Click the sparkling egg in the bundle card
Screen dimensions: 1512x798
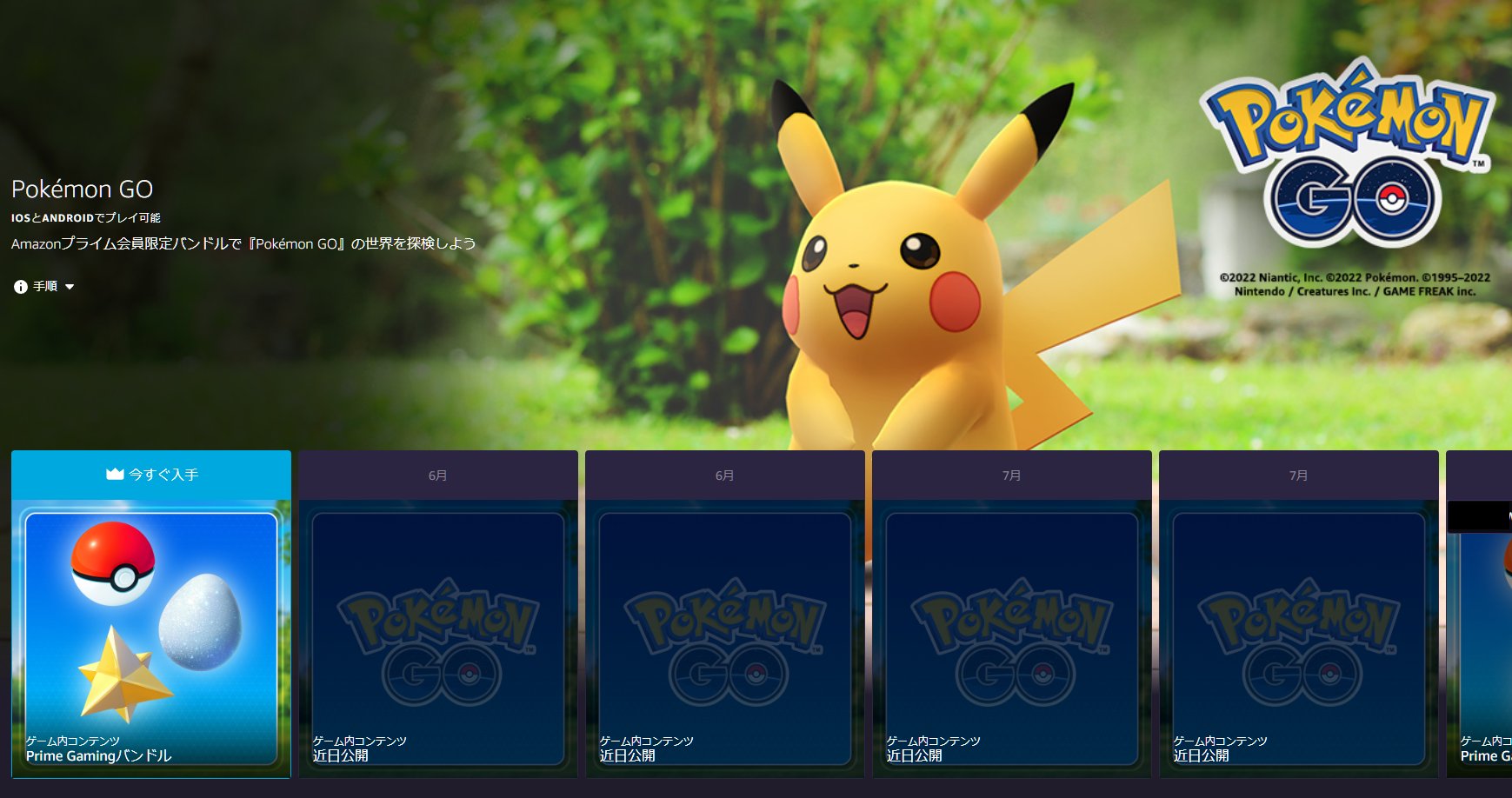pos(200,622)
